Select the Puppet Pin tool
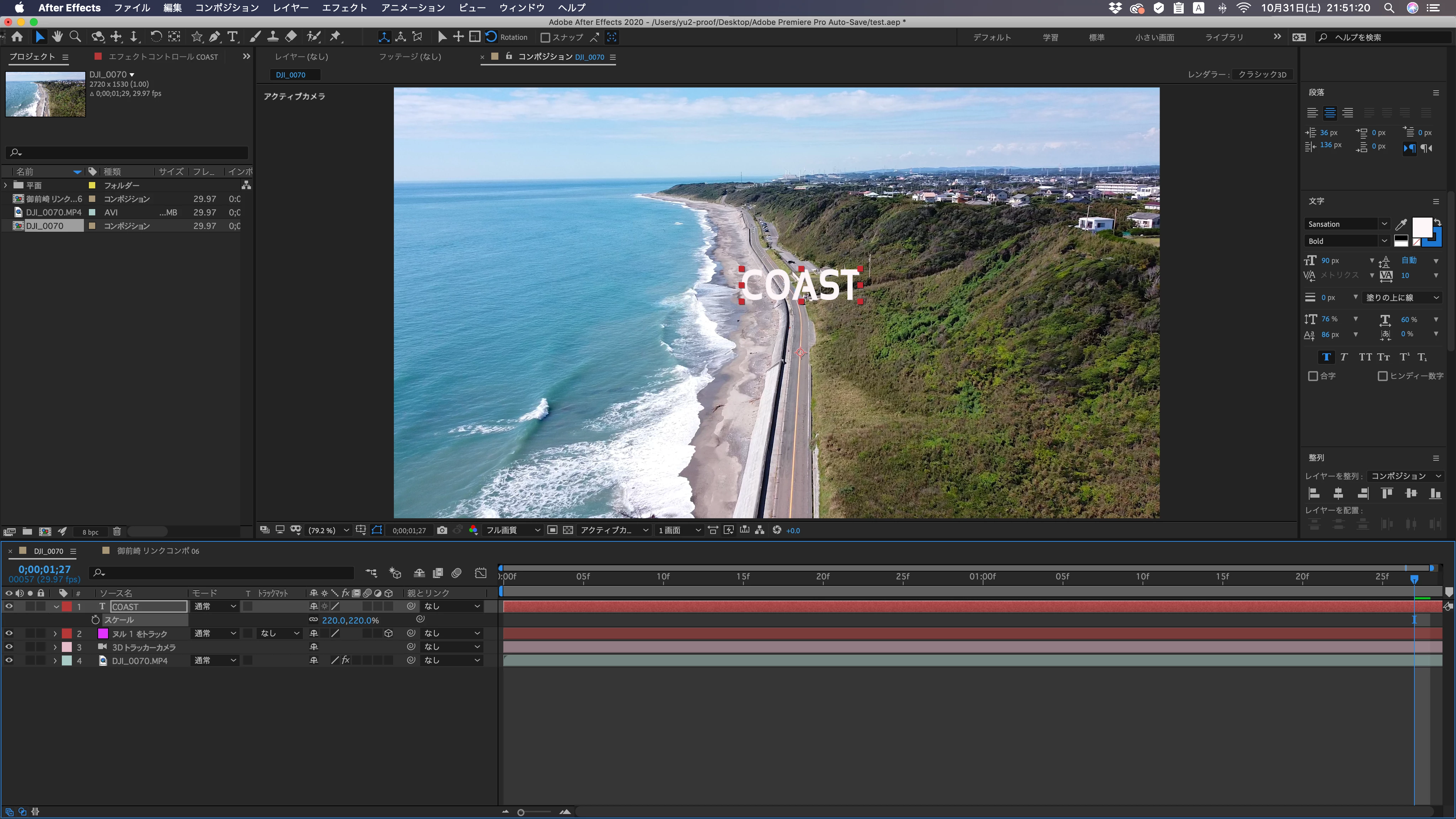Viewport: 1456px width, 819px height. click(x=335, y=37)
